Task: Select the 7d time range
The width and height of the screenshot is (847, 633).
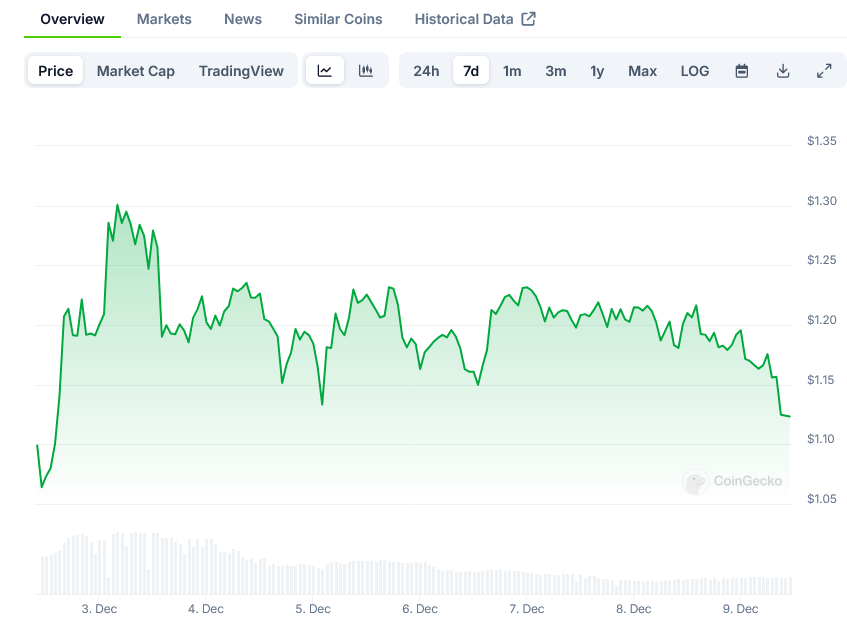Action: 471,71
